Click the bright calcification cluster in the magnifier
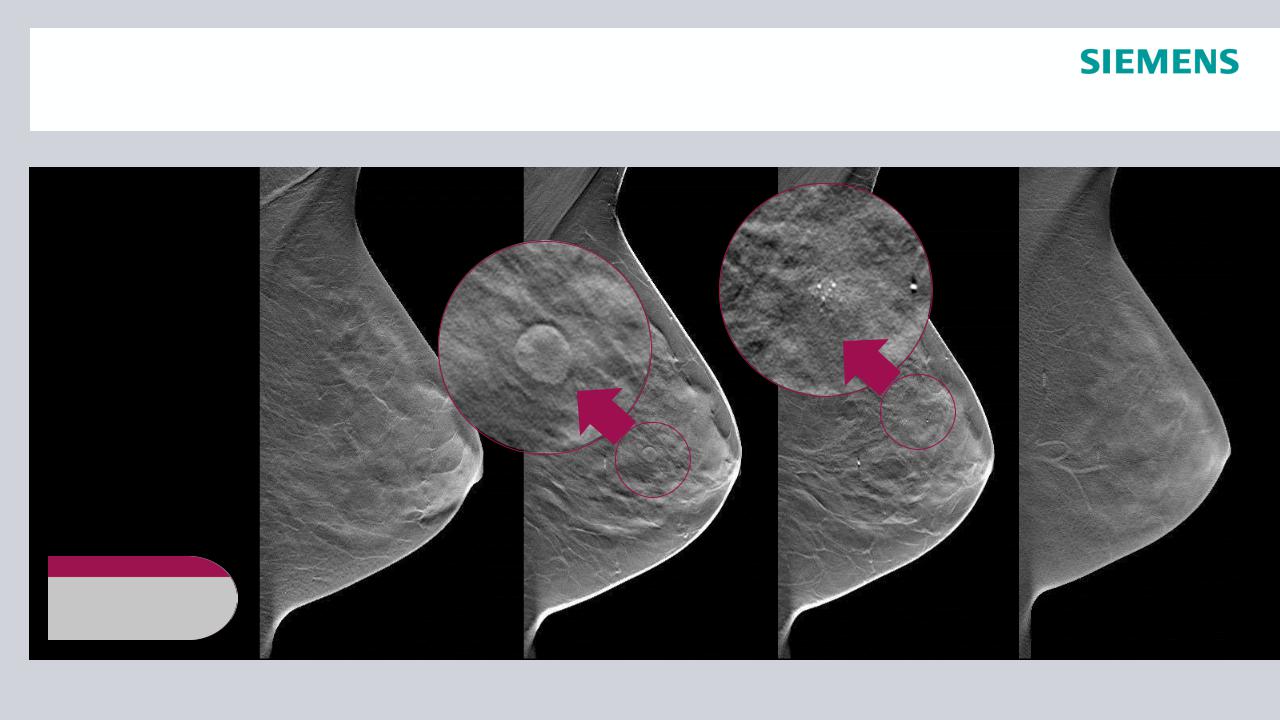This screenshot has height=720, width=1280. (823, 289)
